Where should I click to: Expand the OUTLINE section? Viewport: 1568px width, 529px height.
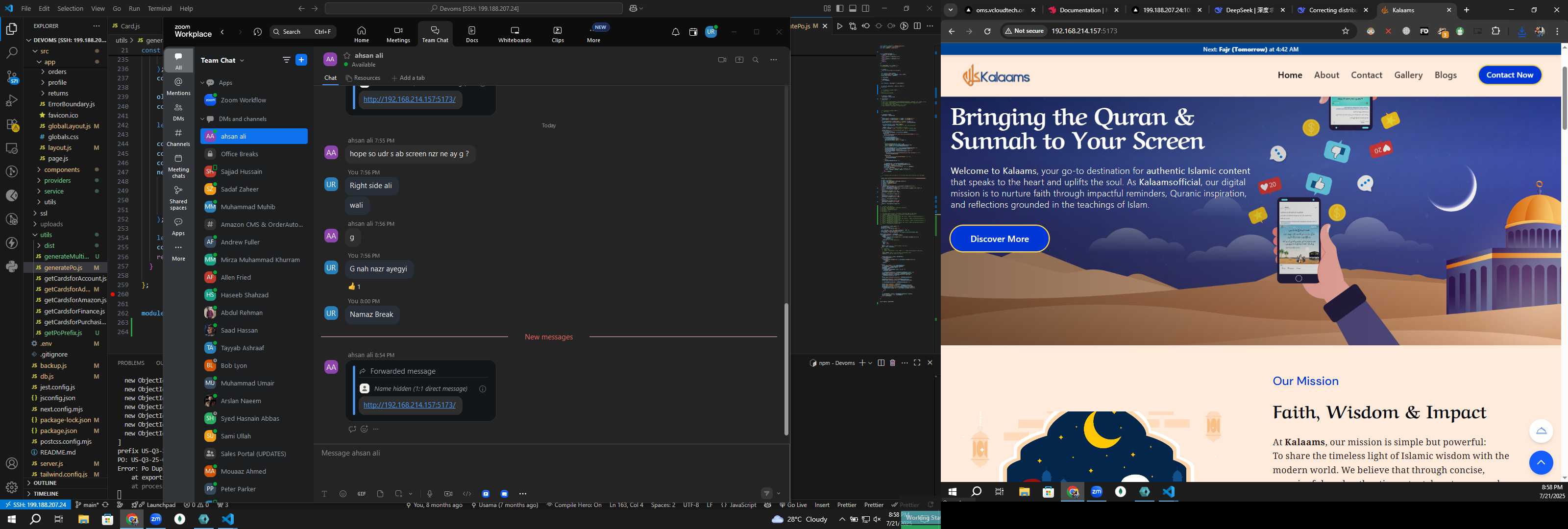pos(46,483)
